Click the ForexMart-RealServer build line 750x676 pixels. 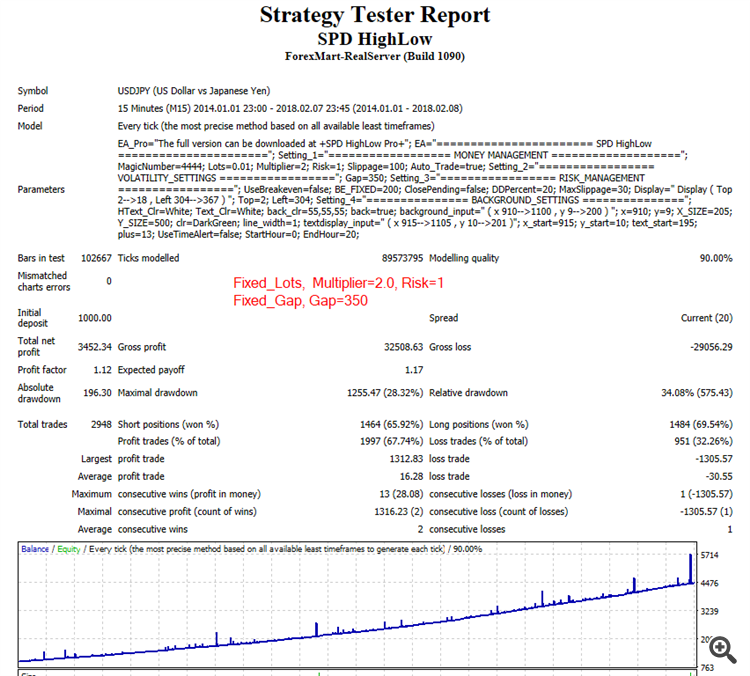[375, 56]
